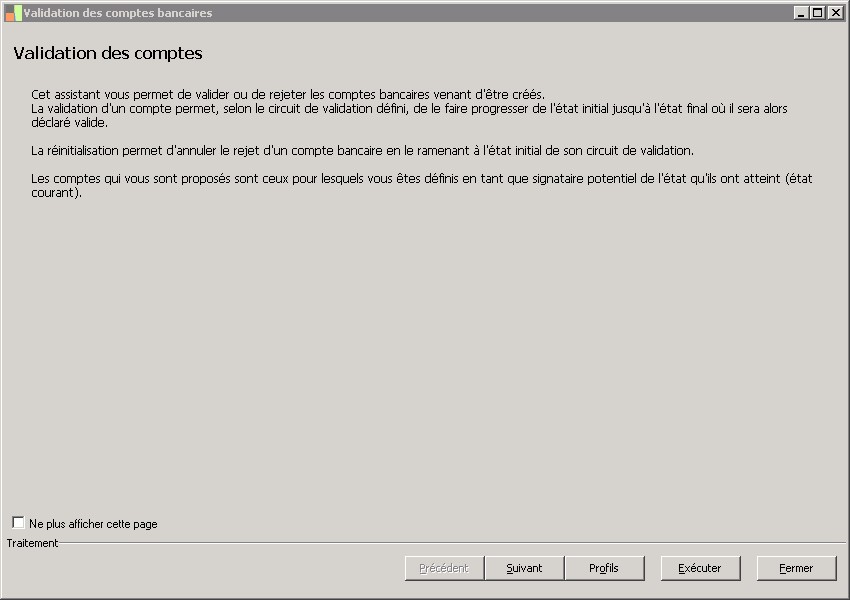Click the 'Cet assistant vous permet' sentence

[x=287, y=94]
